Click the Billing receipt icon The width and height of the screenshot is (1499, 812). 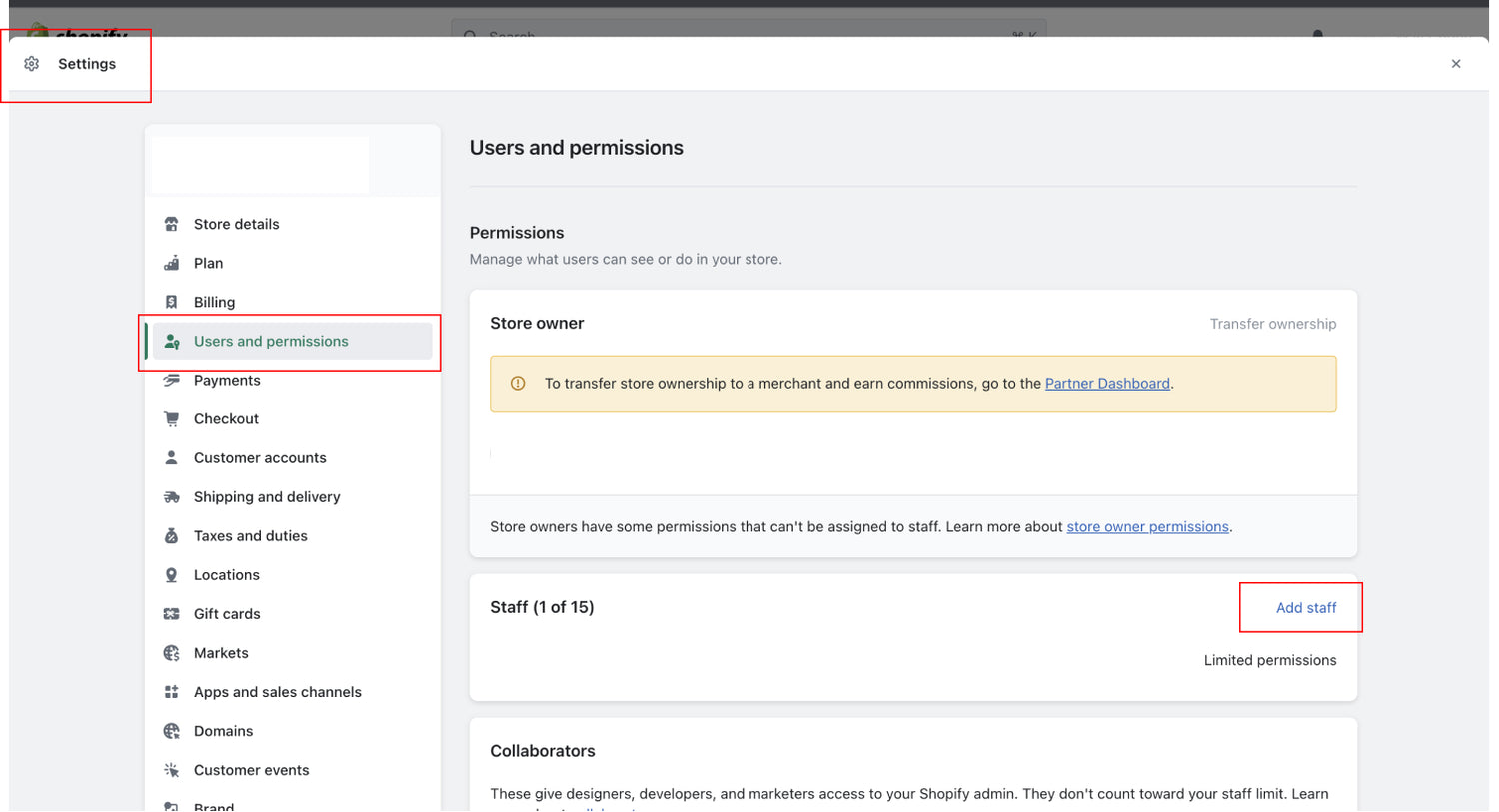[x=171, y=302]
